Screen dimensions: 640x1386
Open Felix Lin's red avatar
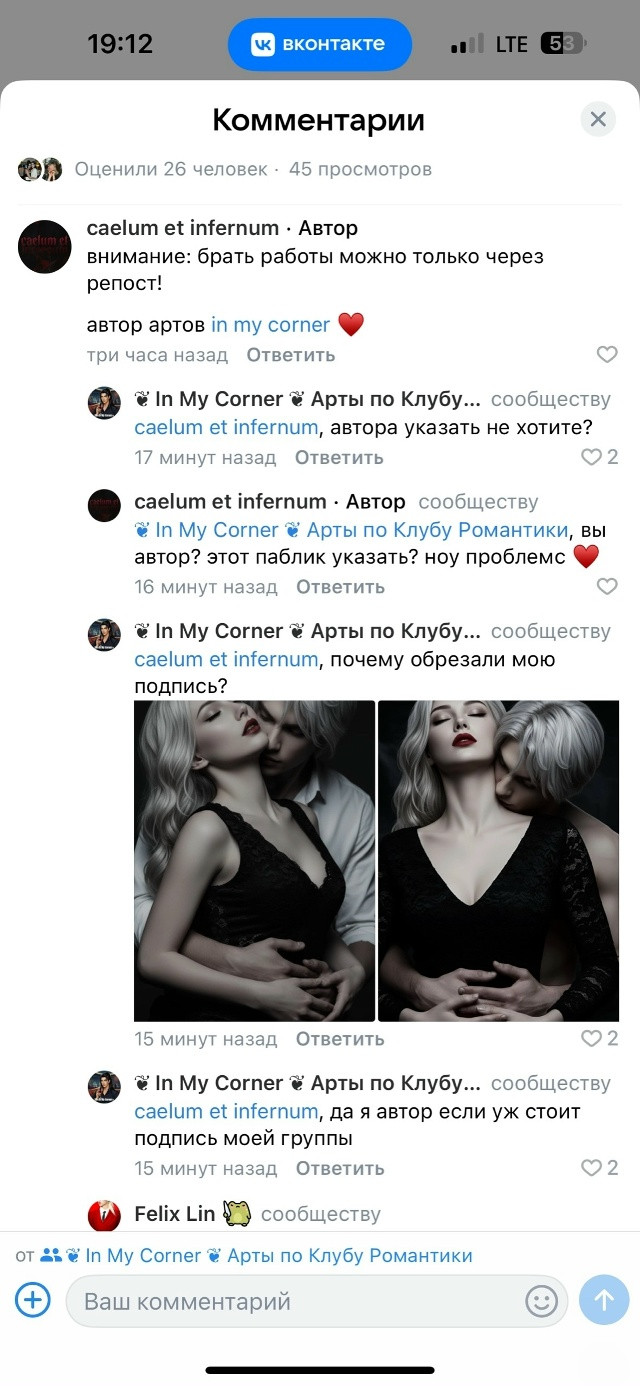point(104,1214)
